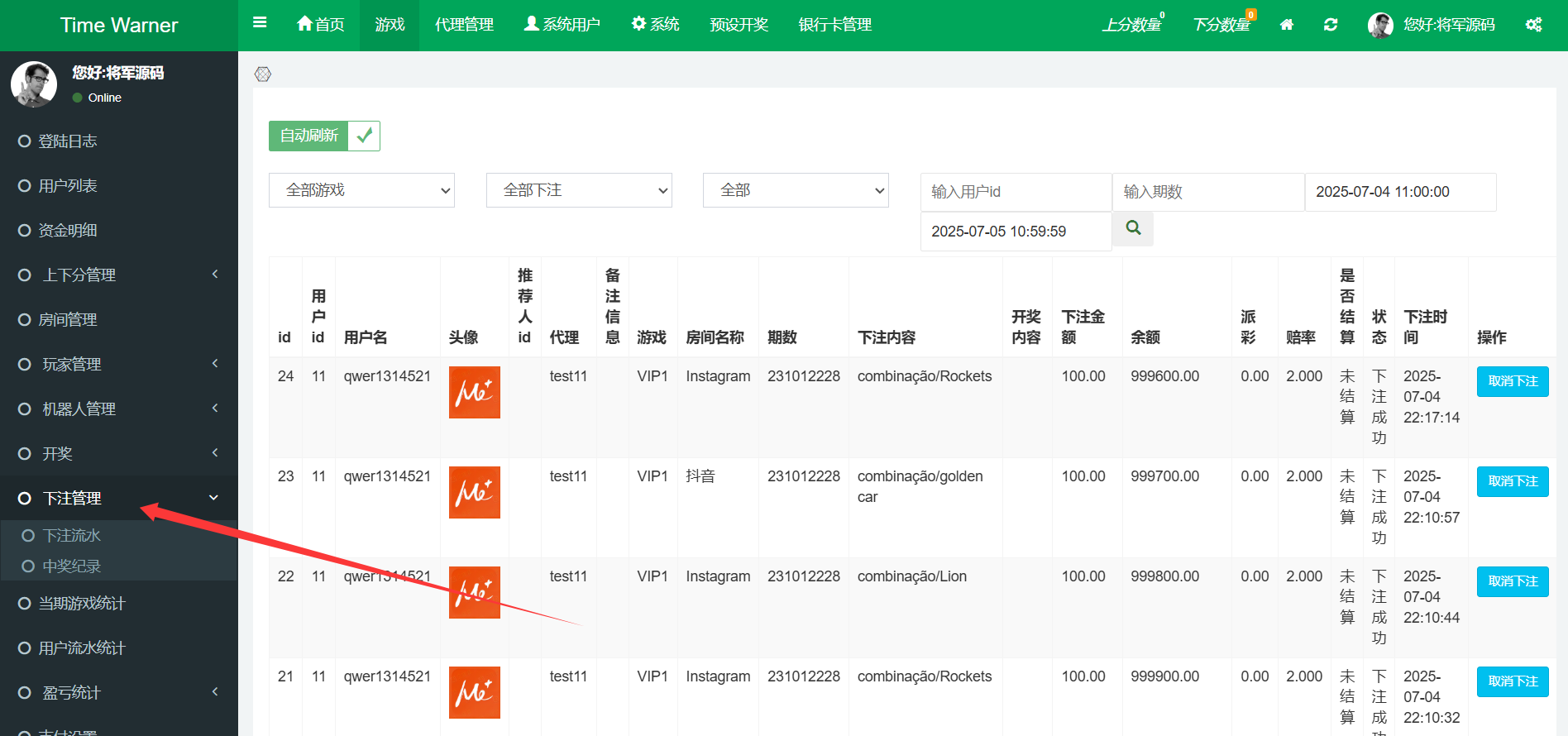1568x736 pixels.
Task: Click the home icon in top right
Action: 1287,25
